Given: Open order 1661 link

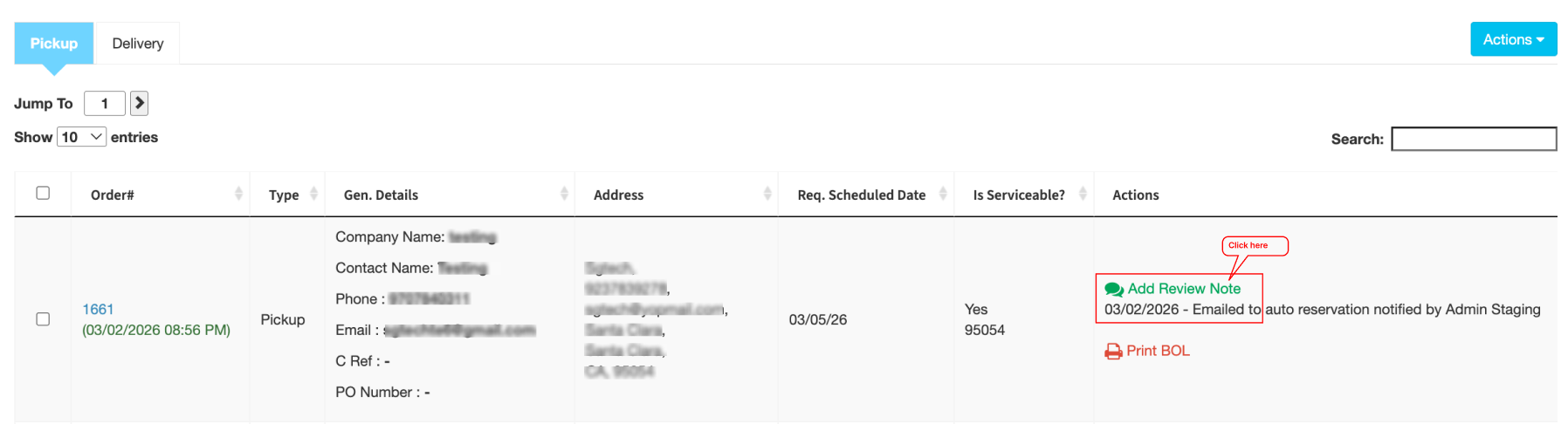Looking at the screenshot, I should (98, 310).
